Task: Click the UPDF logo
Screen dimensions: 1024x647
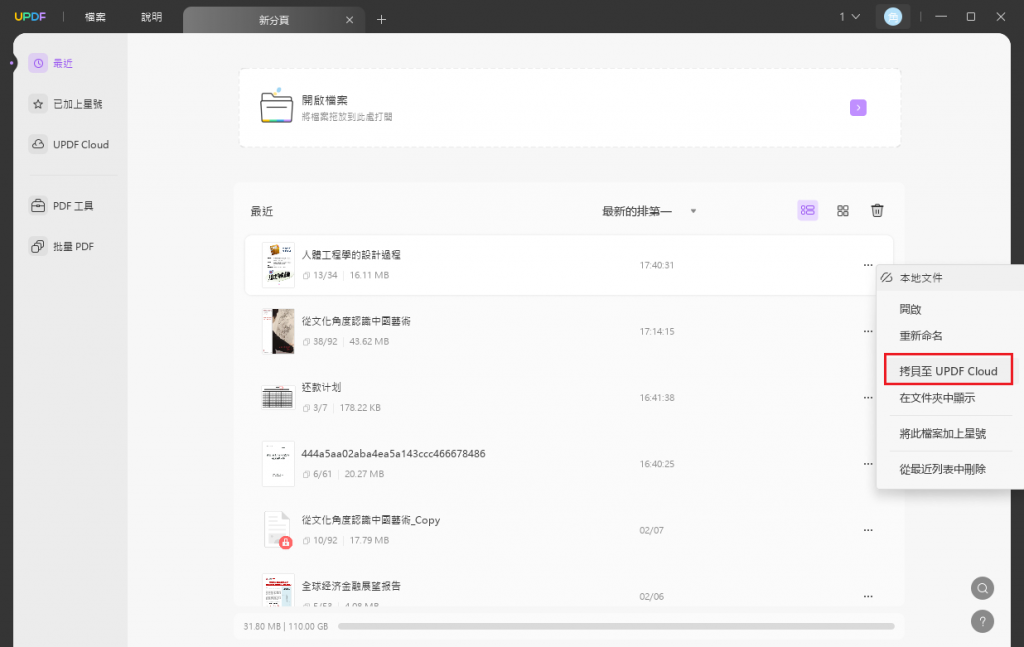Action: tap(30, 16)
